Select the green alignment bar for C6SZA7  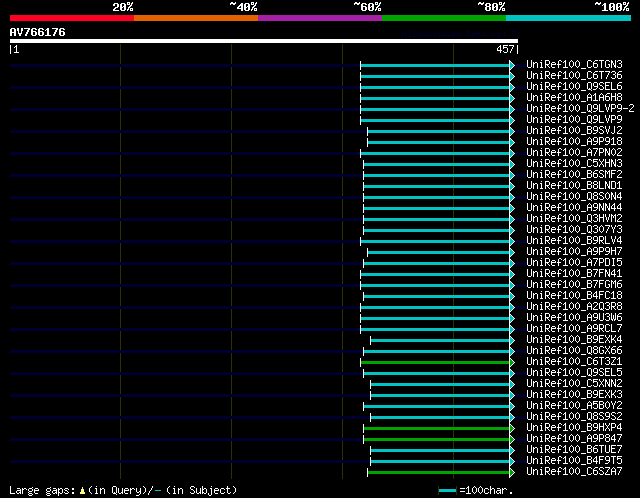pyautogui.click(x=439, y=473)
